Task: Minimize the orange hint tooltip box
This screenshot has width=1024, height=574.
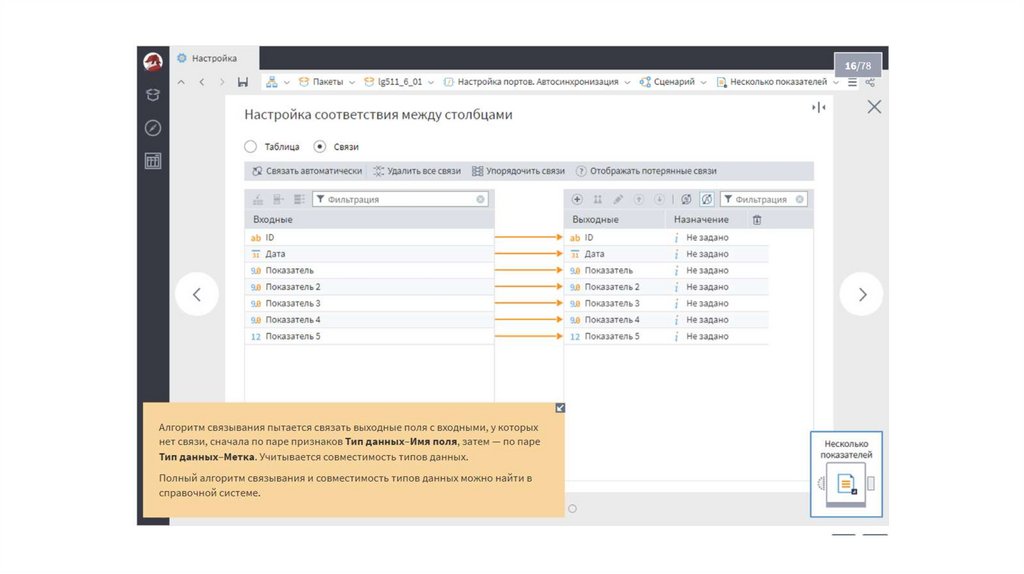Action: (x=559, y=408)
